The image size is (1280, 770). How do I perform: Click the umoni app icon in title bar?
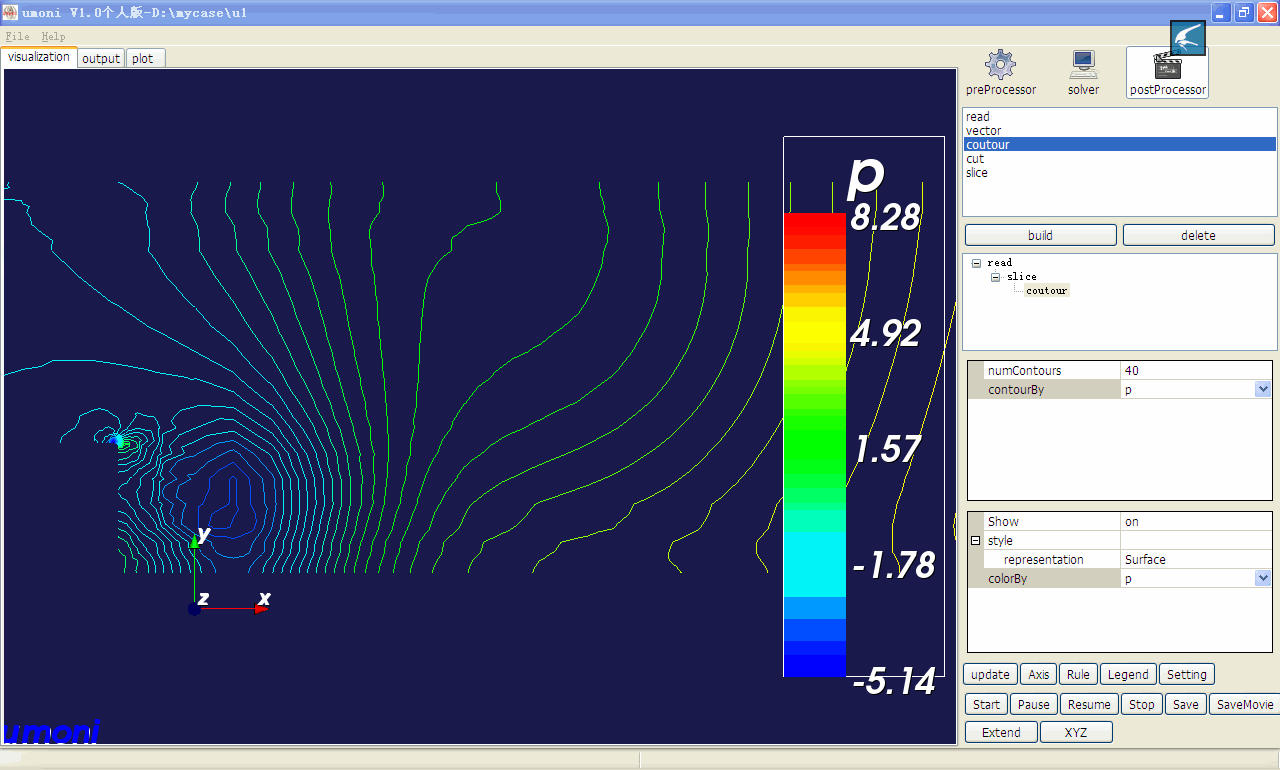point(10,12)
